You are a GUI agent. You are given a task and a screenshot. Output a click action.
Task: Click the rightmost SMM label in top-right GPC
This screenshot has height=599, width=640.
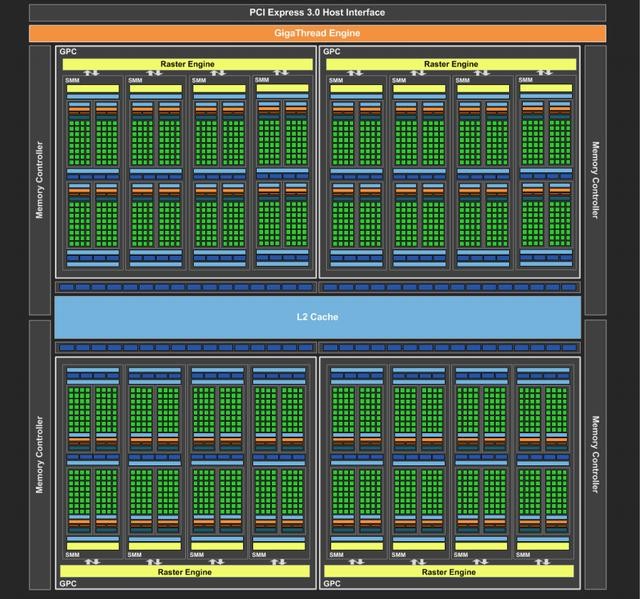[525, 80]
